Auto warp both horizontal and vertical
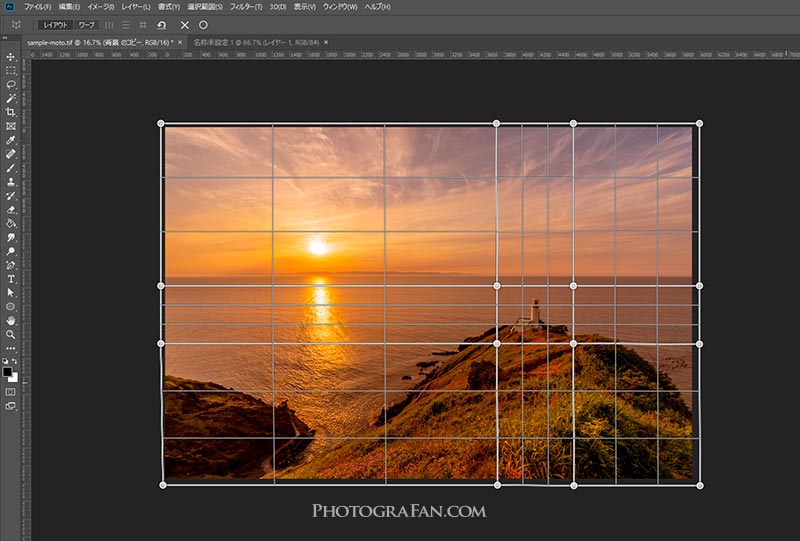Screen dimensions: 800x541 coord(143,24)
